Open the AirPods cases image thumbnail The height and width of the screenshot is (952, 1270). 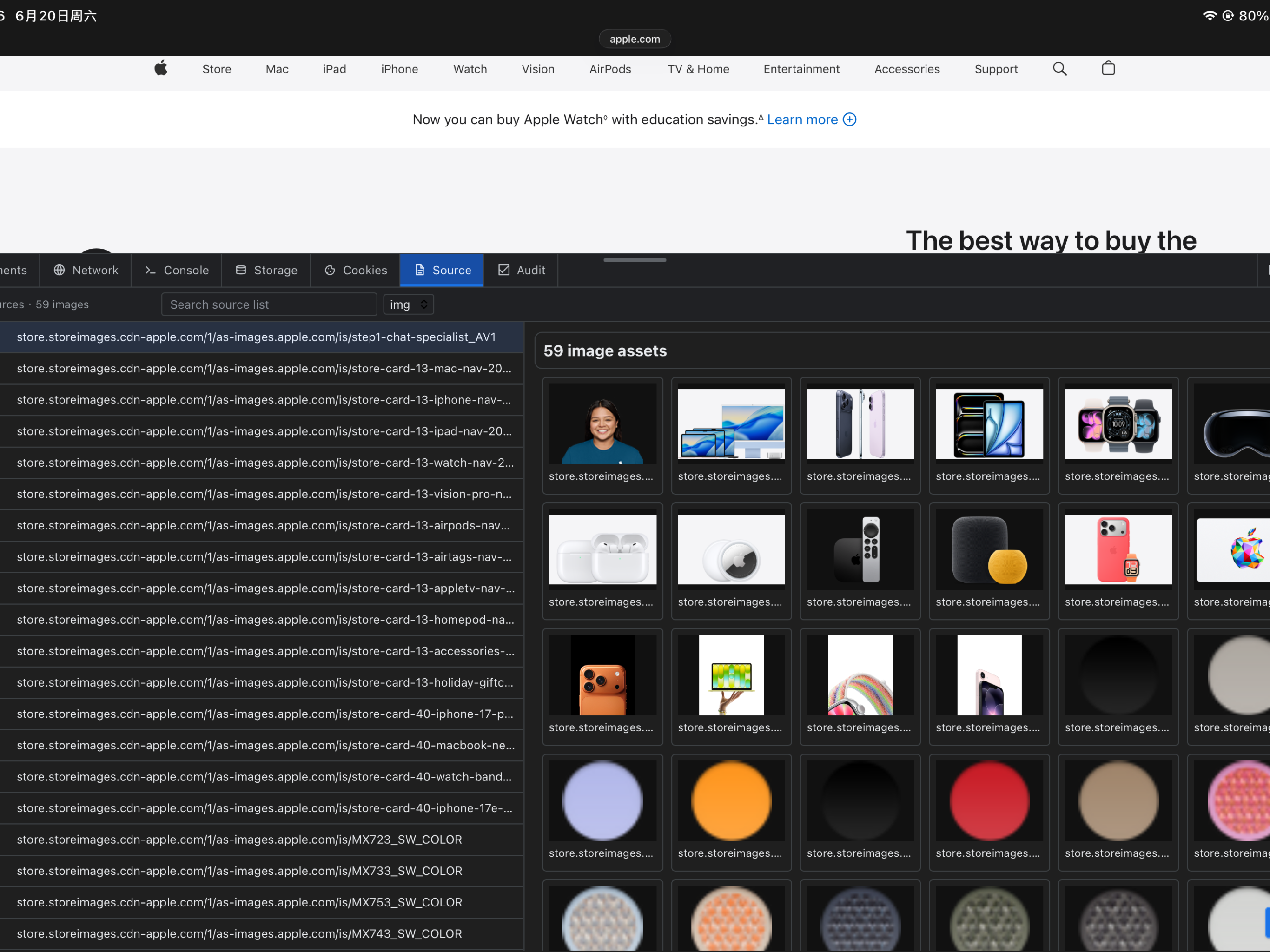click(602, 561)
